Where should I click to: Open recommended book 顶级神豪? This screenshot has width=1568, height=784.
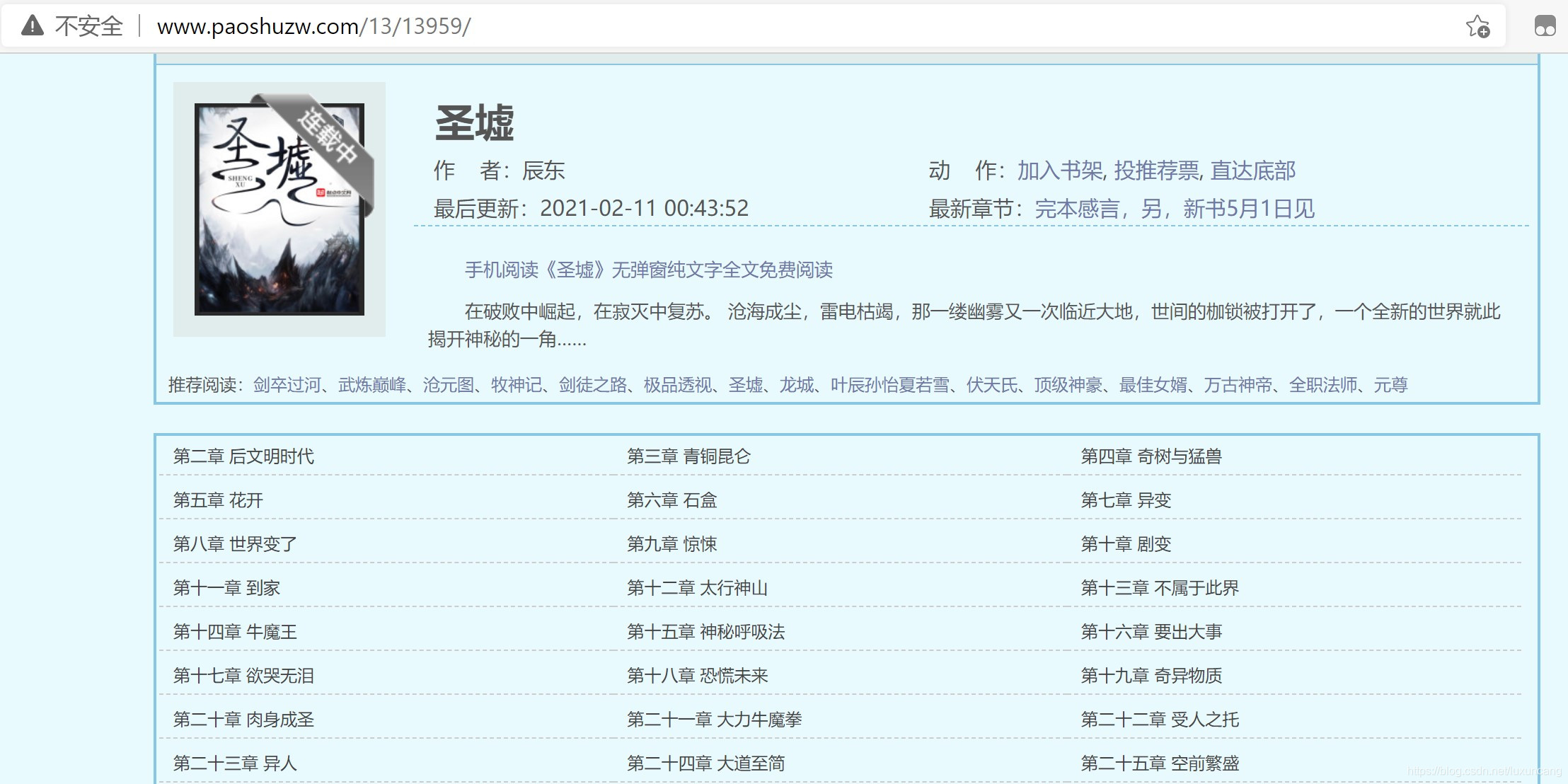coord(1068,385)
